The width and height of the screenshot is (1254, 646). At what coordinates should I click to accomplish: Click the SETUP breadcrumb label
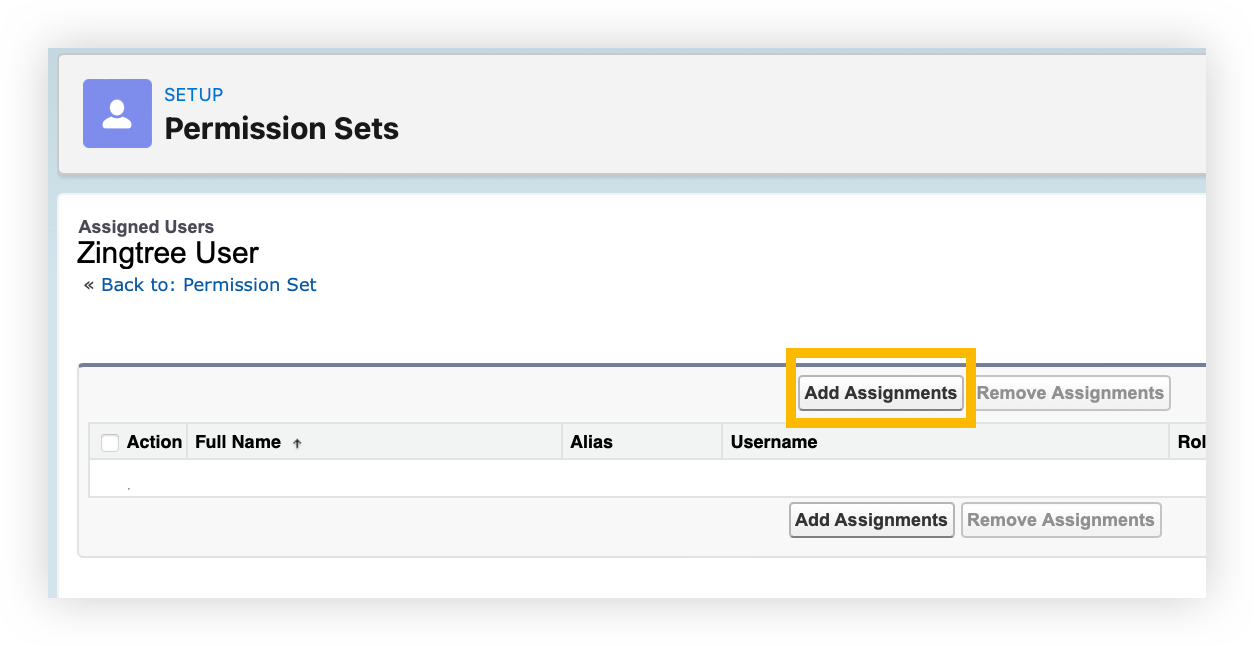(193, 95)
